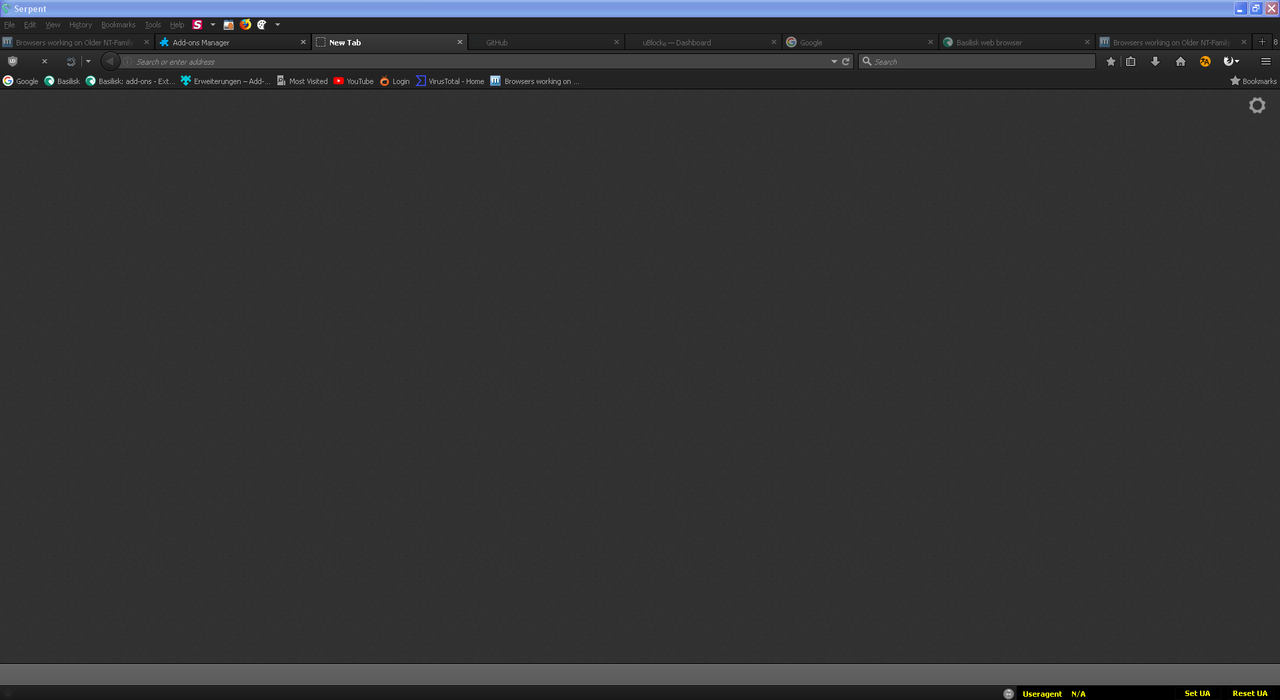
Task: Show bookmarks list clipboard icon
Action: (x=1131, y=61)
